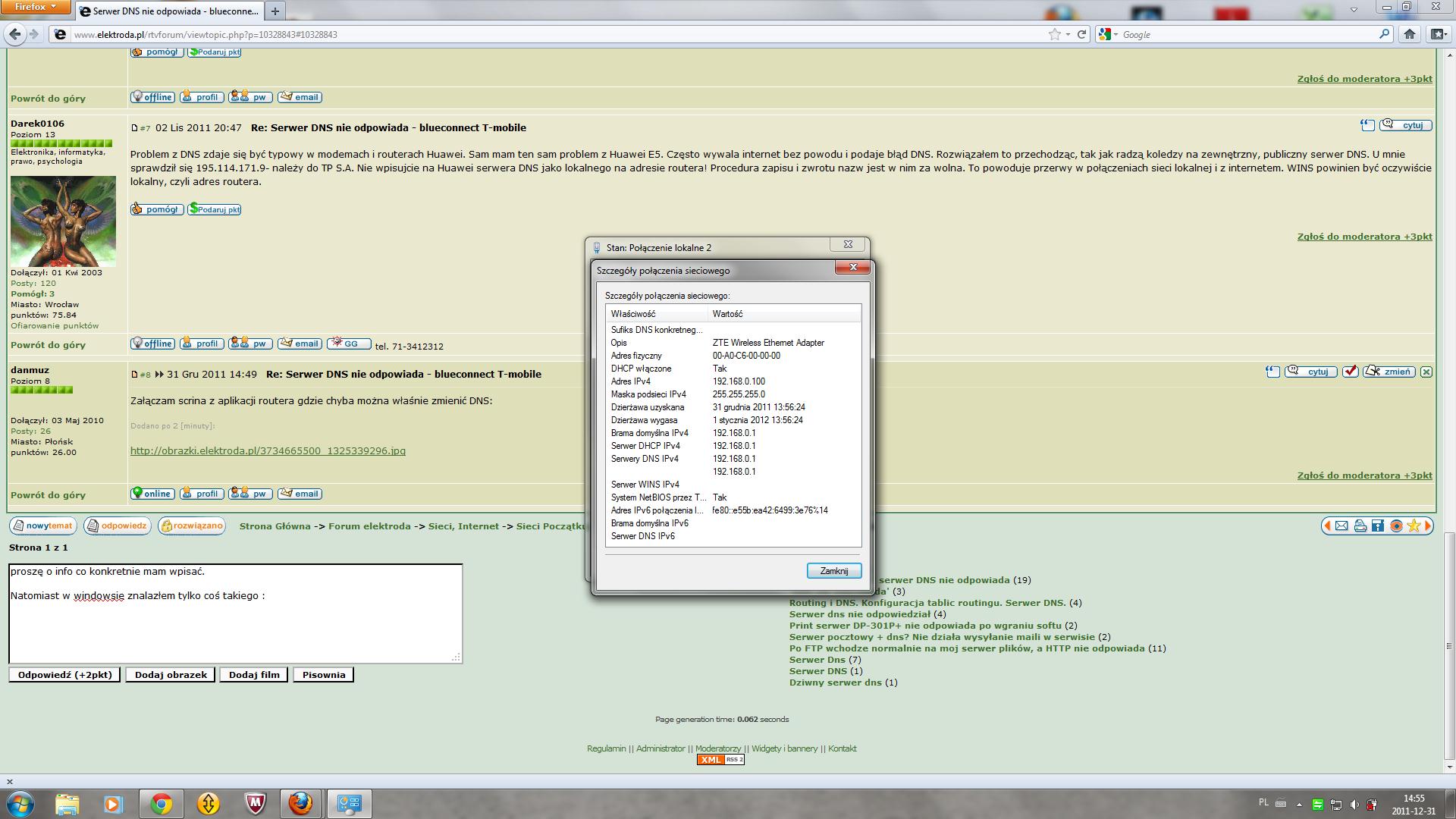Image resolution: width=1456 pixels, height=819 pixels.
Task: Go back to the previous page
Action: point(14,34)
